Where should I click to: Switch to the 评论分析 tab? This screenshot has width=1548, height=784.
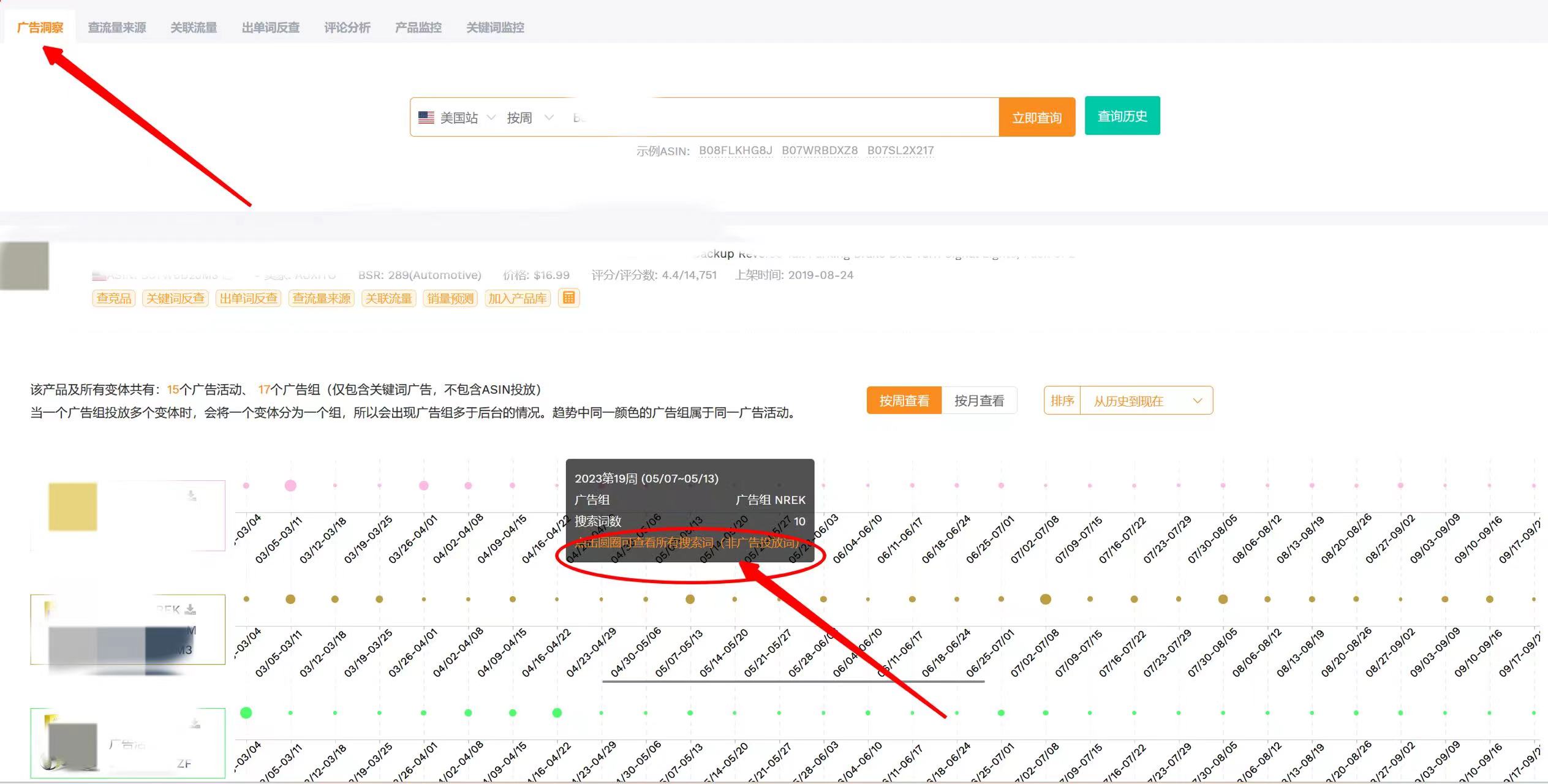[346, 27]
